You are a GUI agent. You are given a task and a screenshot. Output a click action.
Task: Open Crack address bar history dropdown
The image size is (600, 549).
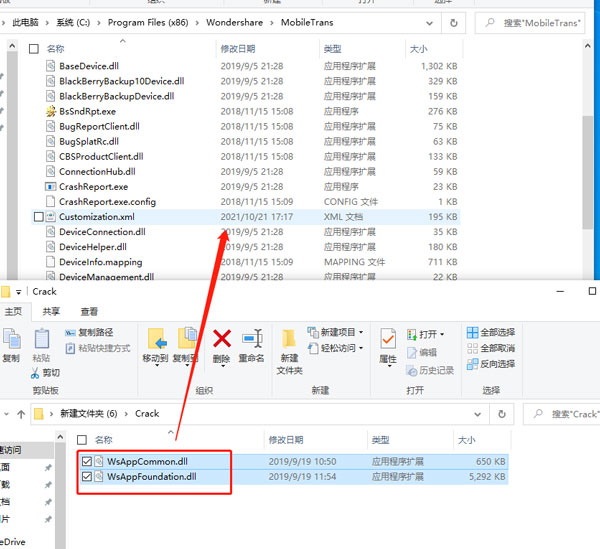pyautogui.click(x=478, y=414)
